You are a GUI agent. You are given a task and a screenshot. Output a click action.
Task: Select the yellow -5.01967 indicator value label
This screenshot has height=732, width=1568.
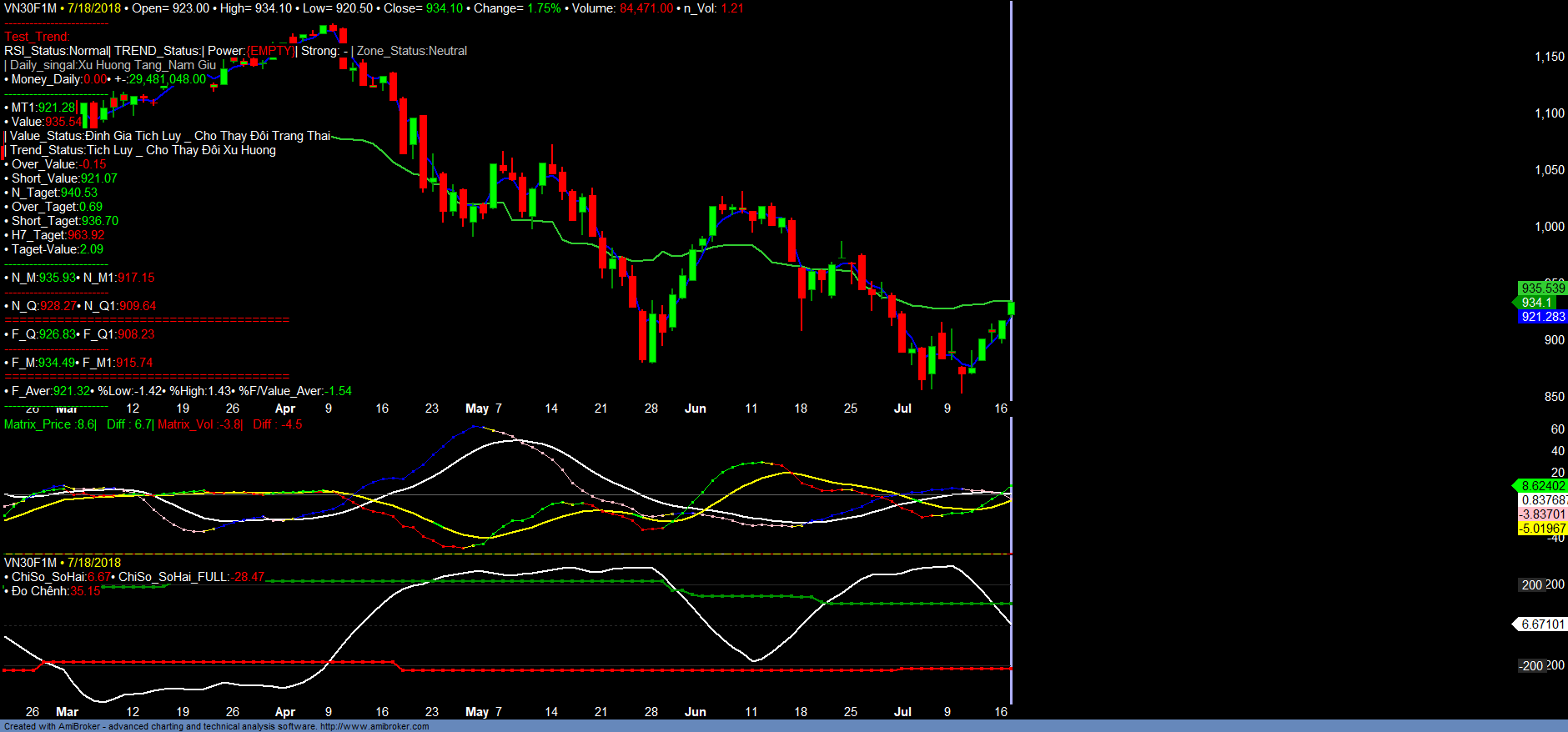[1542, 529]
